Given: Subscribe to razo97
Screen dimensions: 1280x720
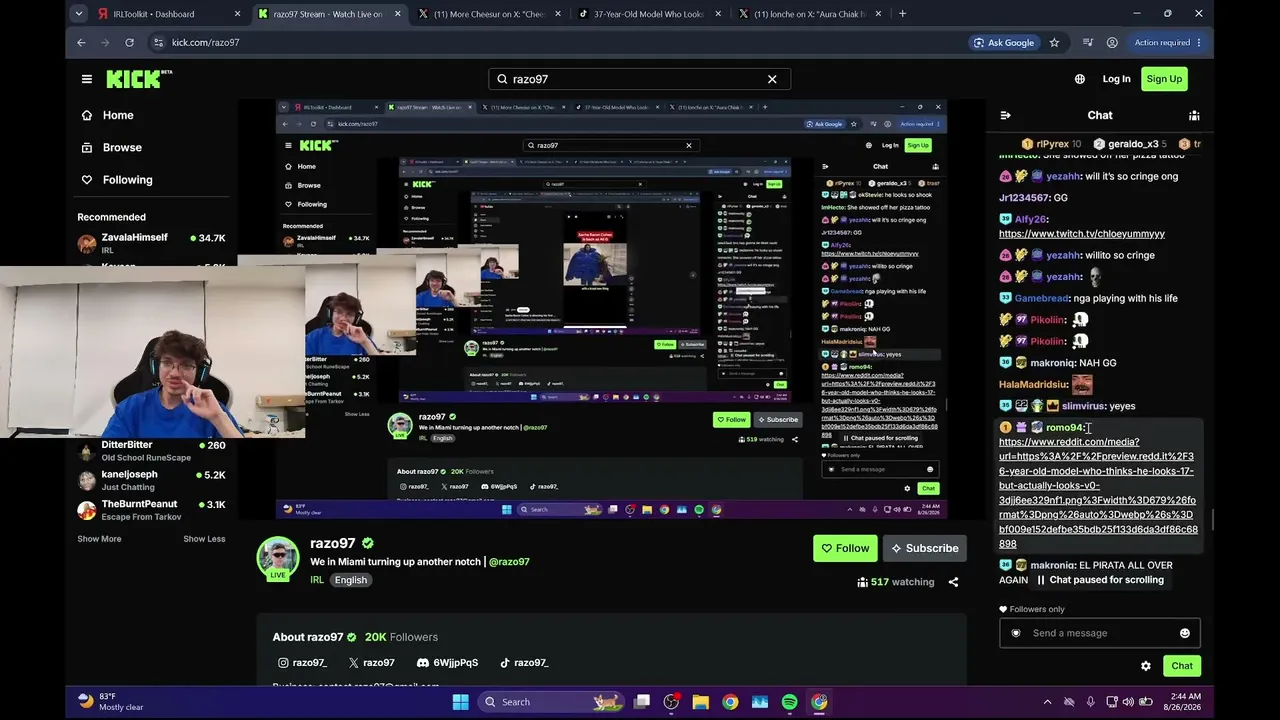Looking at the screenshot, I should coord(925,548).
